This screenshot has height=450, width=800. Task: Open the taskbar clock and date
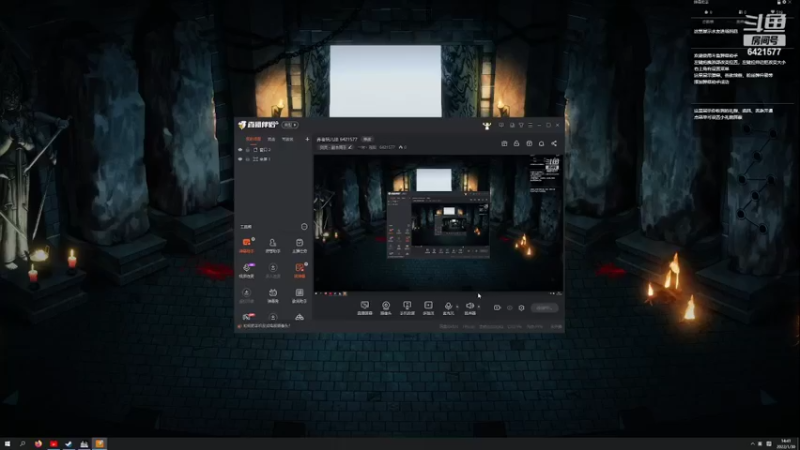tap(786, 444)
